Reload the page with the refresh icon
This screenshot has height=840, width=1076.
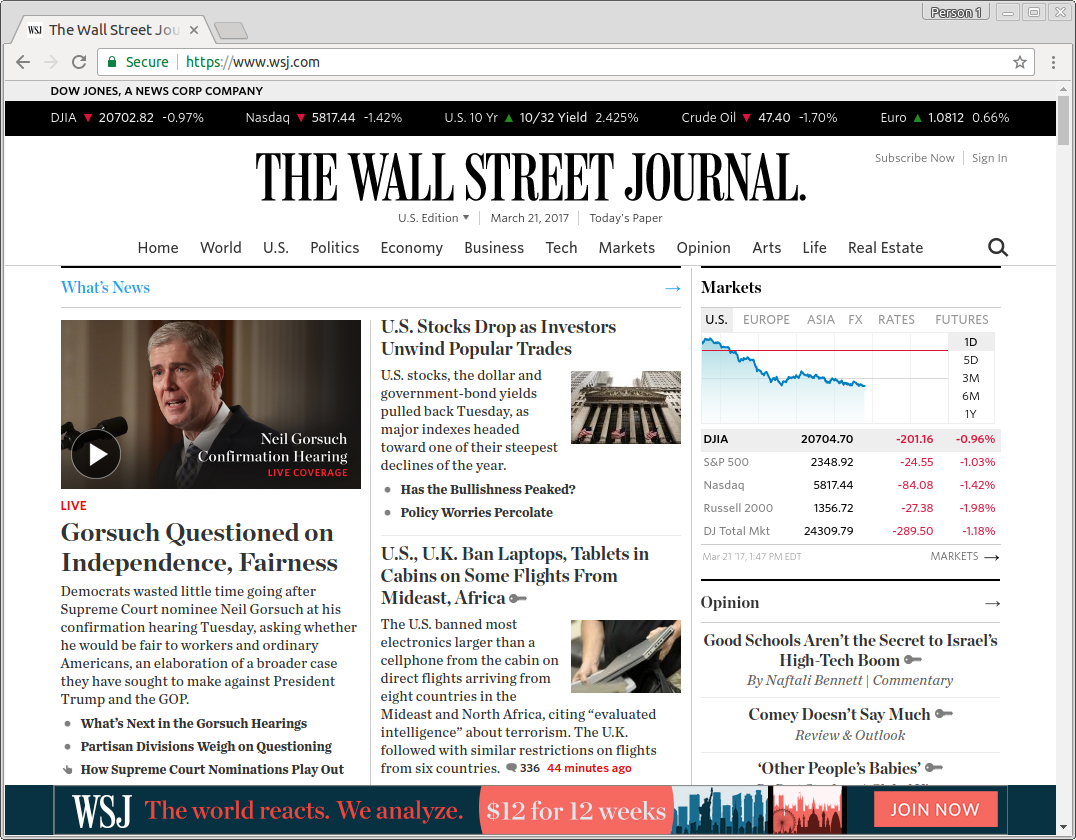pyautogui.click(x=79, y=62)
